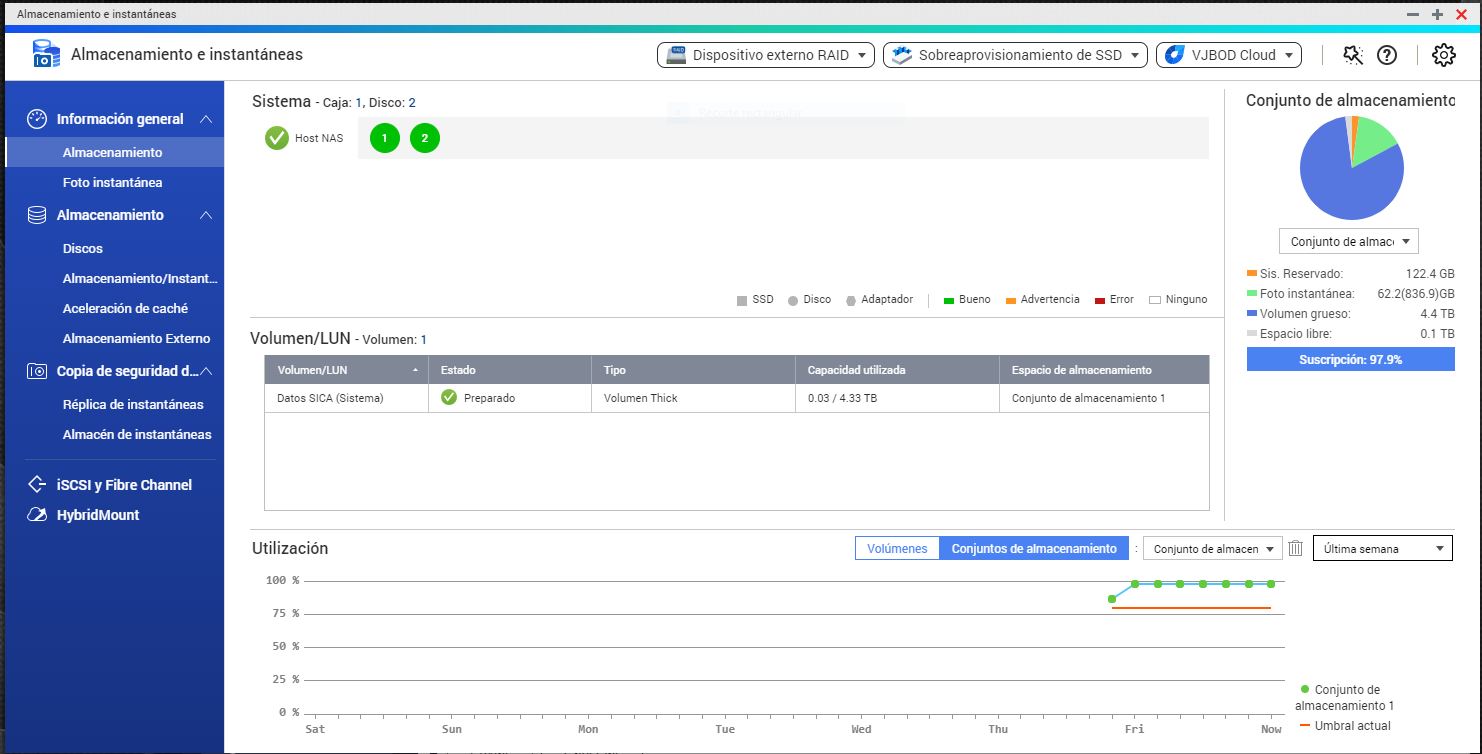
Task: Select disk 2 green circle
Action: coord(424,139)
